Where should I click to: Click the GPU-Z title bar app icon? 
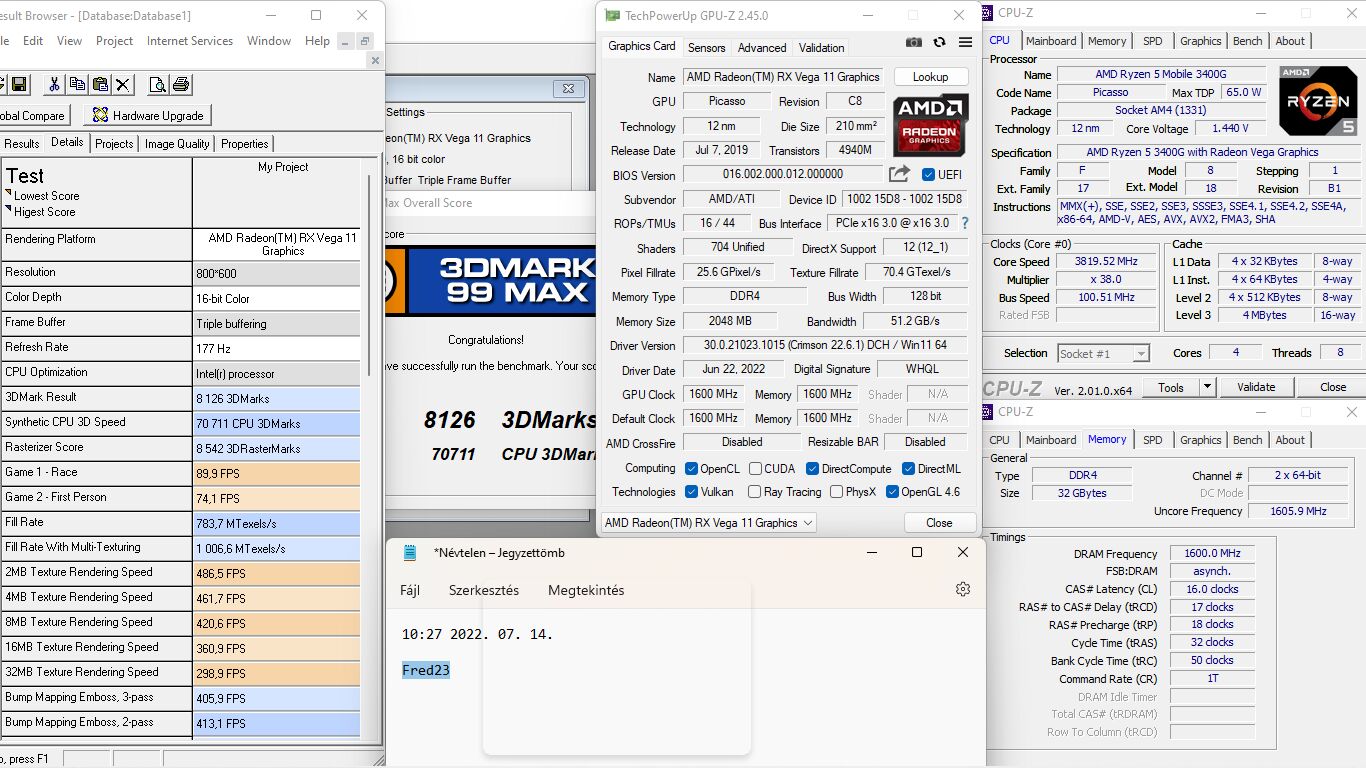click(x=611, y=15)
